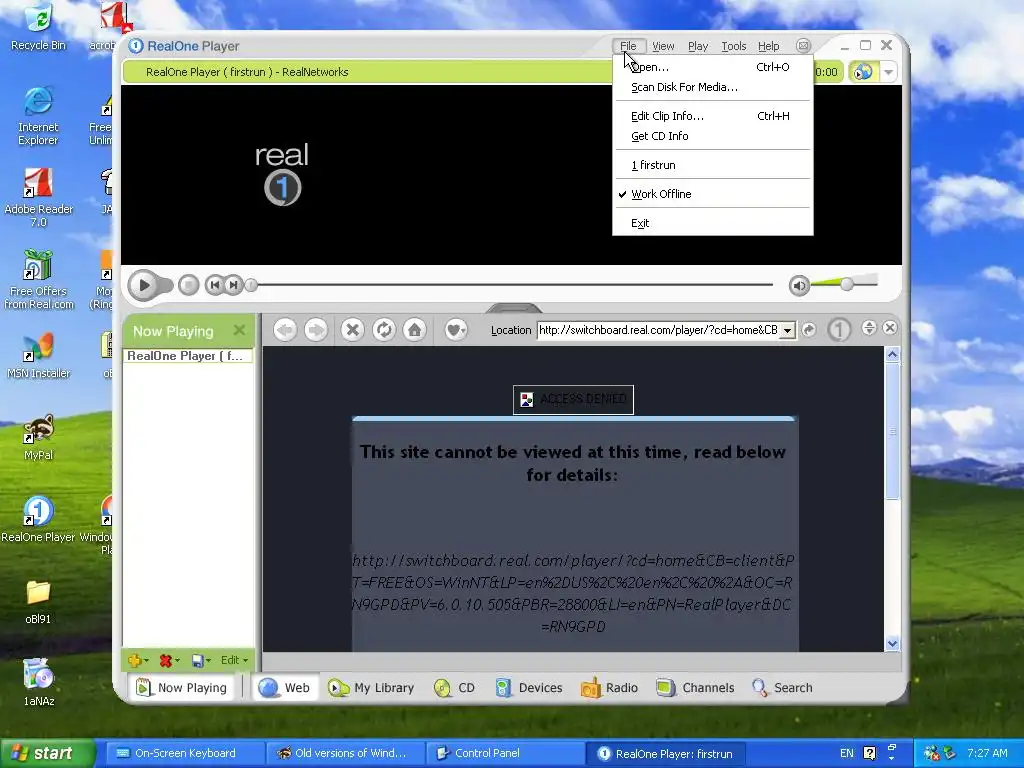Click the ACCESS DENIED broken image
Image resolution: width=1024 pixels, height=768 pixels.
click(573, 400)
